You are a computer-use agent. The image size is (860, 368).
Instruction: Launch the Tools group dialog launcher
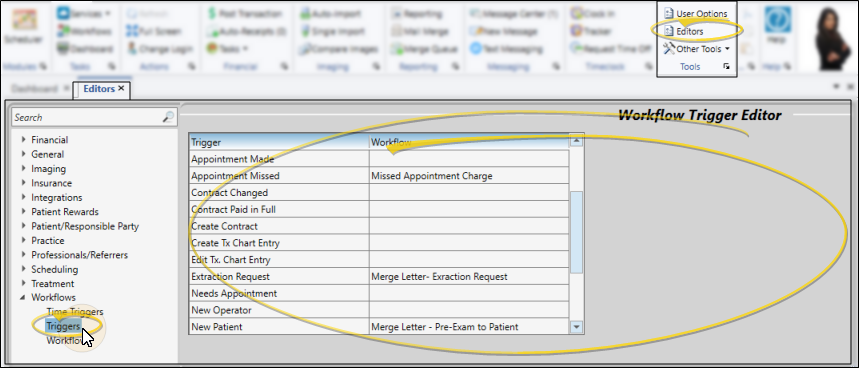[x=726, y=66]
